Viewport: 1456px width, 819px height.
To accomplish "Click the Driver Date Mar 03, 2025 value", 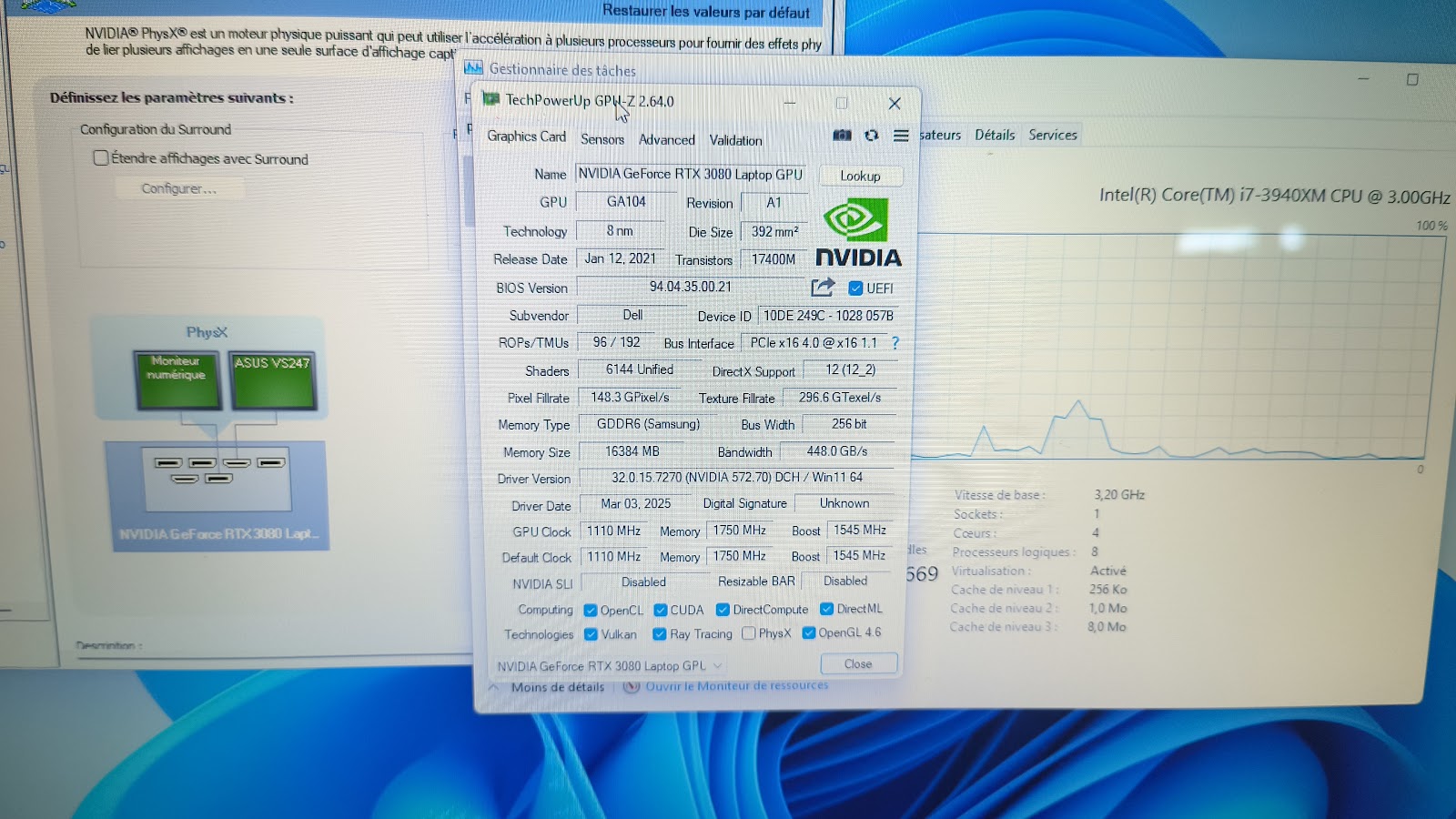I will [636, 503].
